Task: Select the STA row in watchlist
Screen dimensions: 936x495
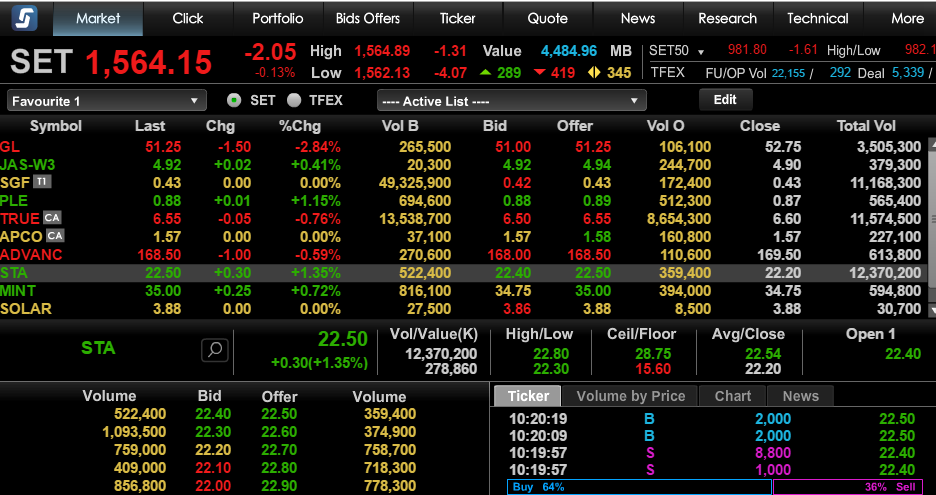Action: pos(463,273)
